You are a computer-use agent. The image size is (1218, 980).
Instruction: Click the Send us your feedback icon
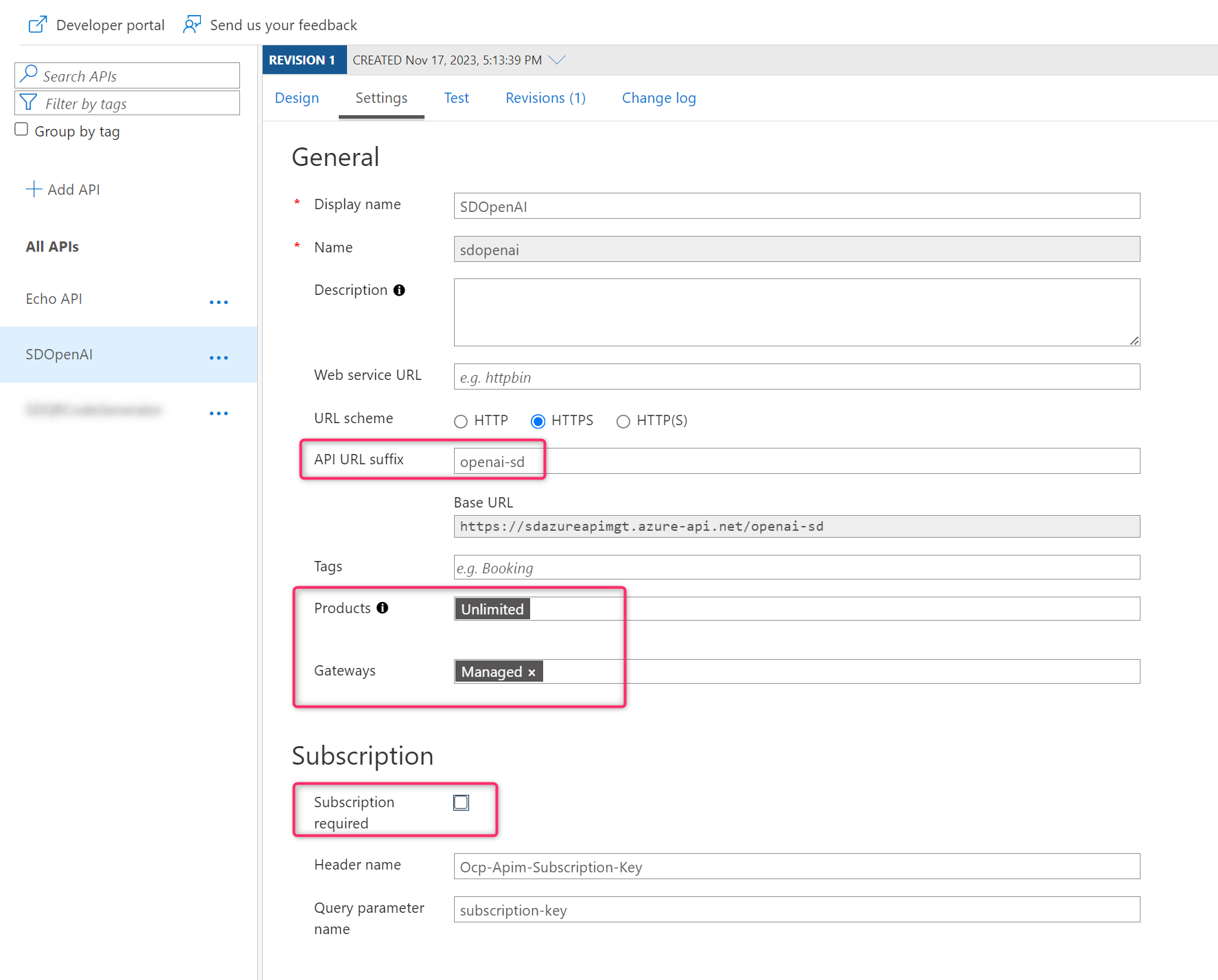[x=192, y=25]
